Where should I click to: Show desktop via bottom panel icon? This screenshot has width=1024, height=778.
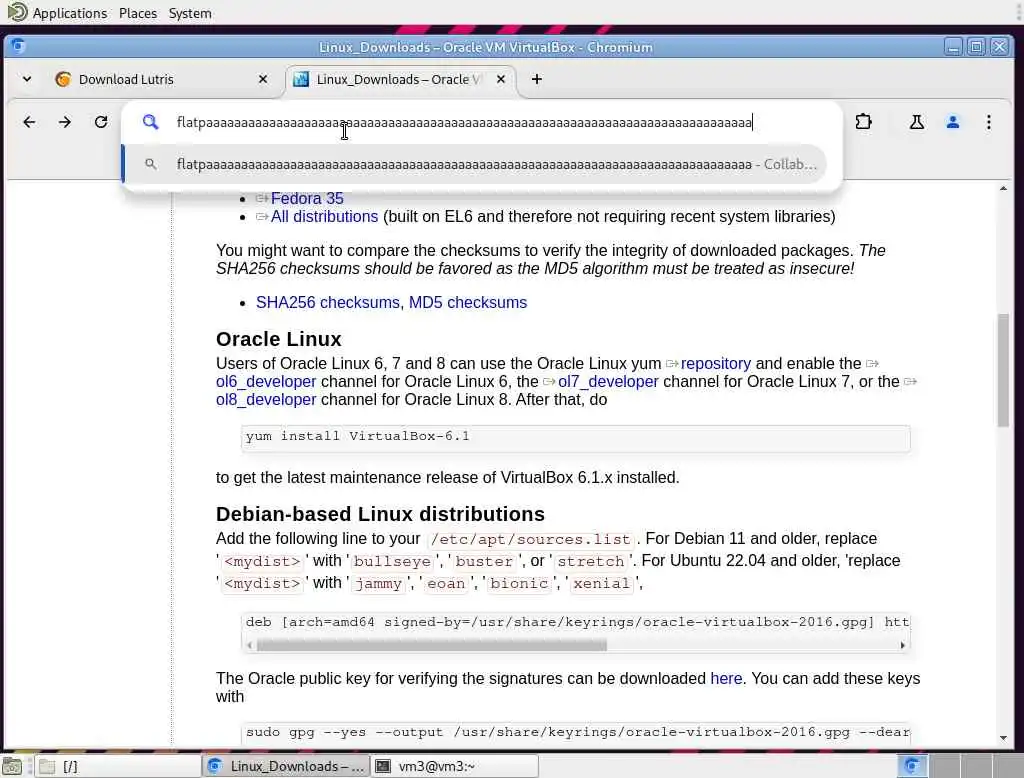tap(12, 766)
